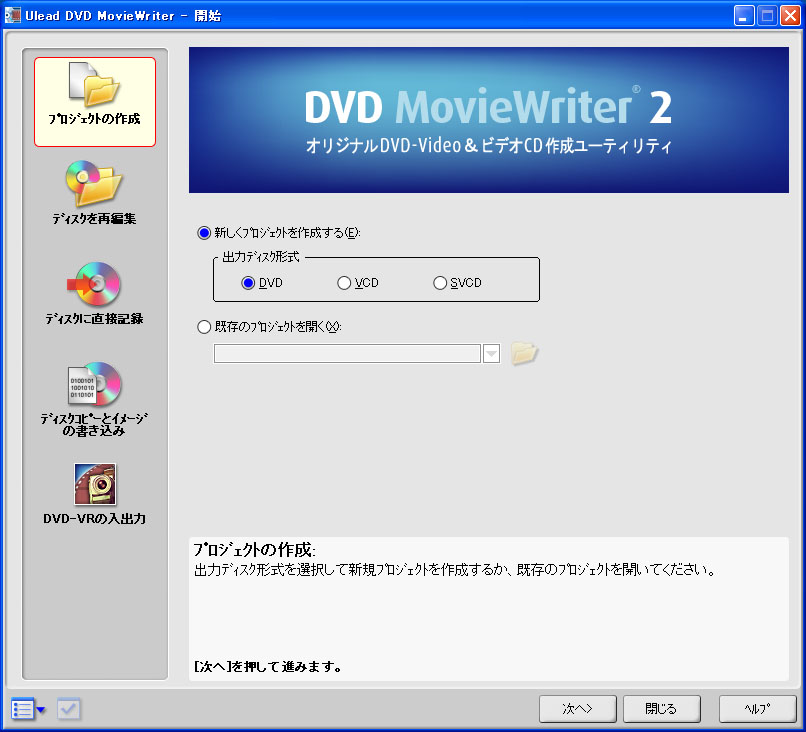
Task: Click the grayed checkmark icon at bottom
Action: (x=68, y=709)
